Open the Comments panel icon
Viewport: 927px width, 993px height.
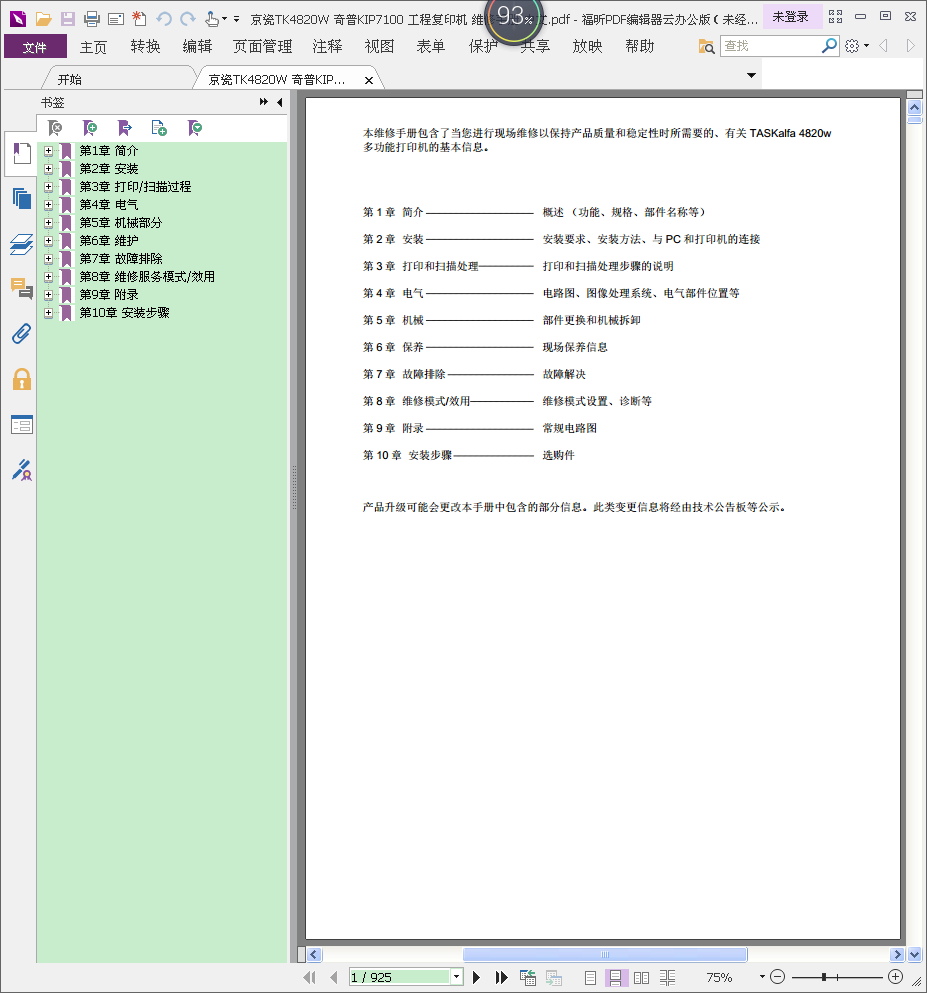tap(22, 288)
